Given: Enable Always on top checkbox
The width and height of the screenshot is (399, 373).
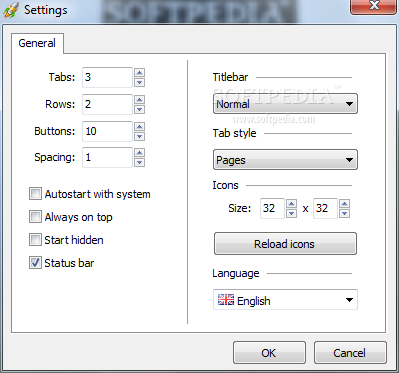Looking at the screenshot, I should click(x=35, y=217).
